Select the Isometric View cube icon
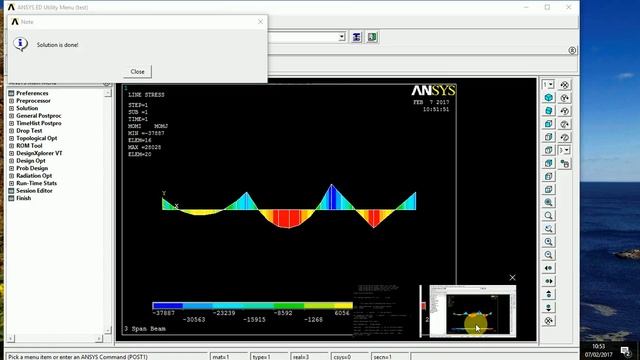The image size is (640, 360). [549, 98]
